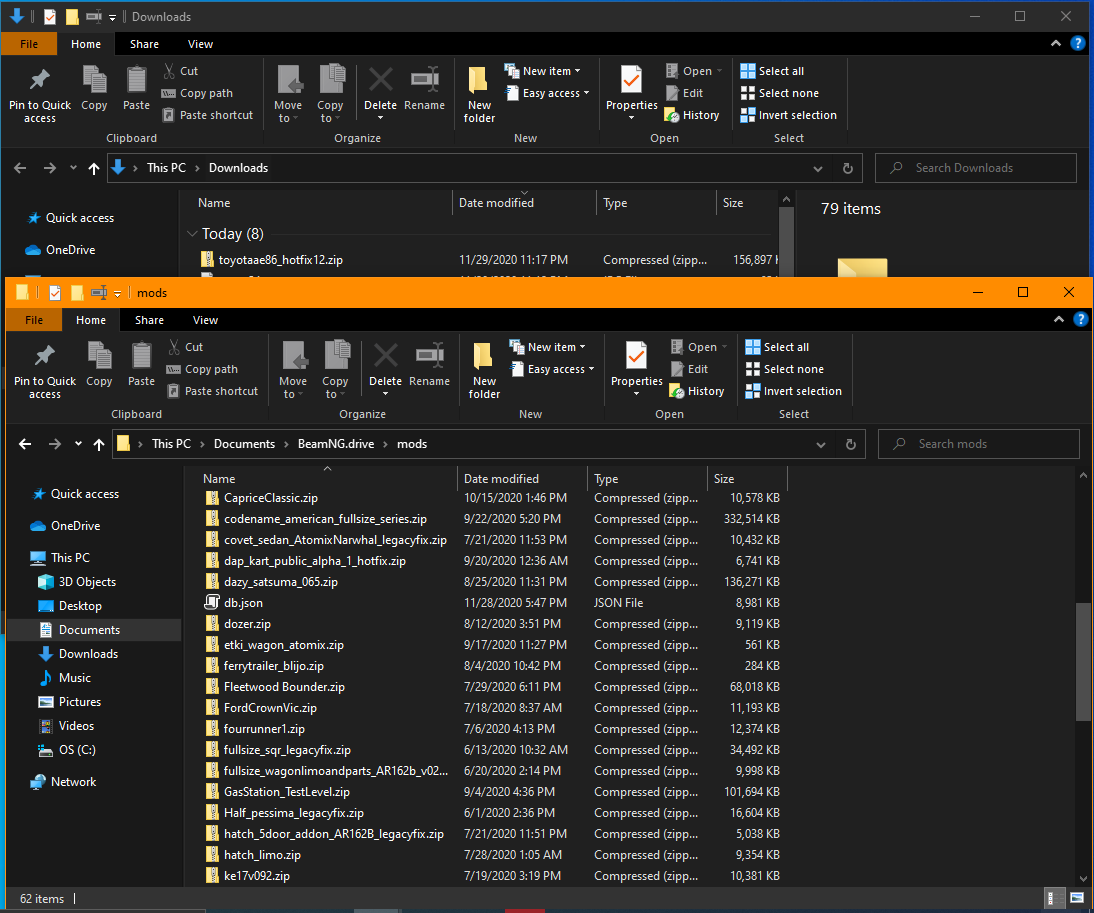This screenshot has height=913, width=1094.
Task: Click Invert selection in Downloads window
Action: (789, 115)
